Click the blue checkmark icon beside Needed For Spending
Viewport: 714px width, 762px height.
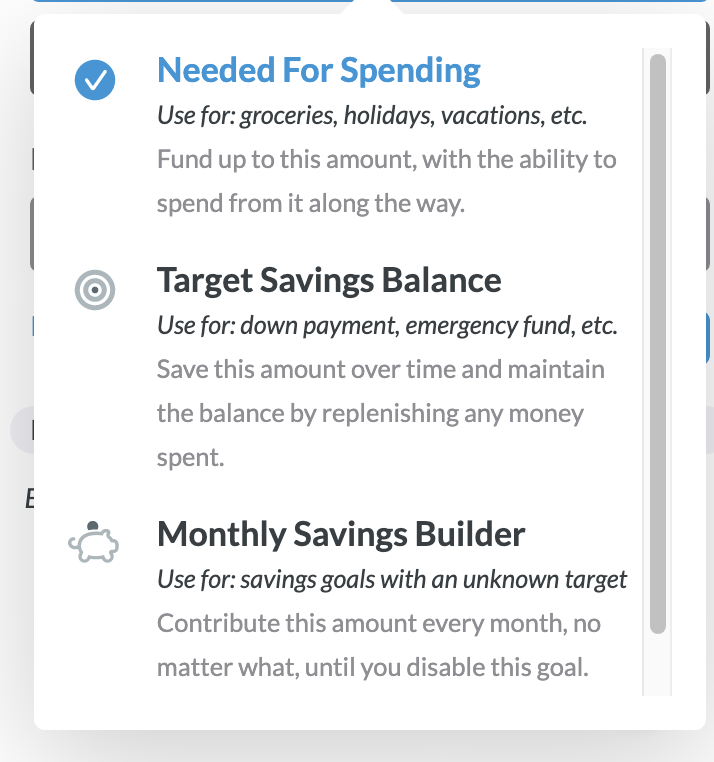(x=95, y=80)
